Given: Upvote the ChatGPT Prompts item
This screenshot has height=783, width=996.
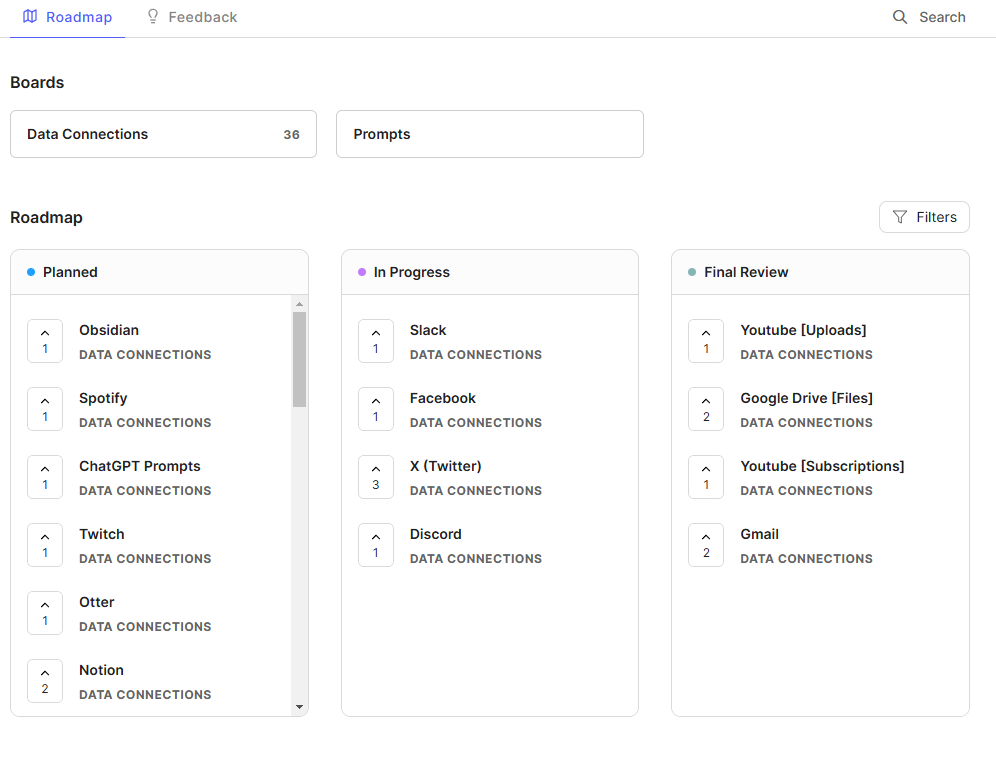Looking at the screenshot, I should pyautogui.click(x=45, y=477).
